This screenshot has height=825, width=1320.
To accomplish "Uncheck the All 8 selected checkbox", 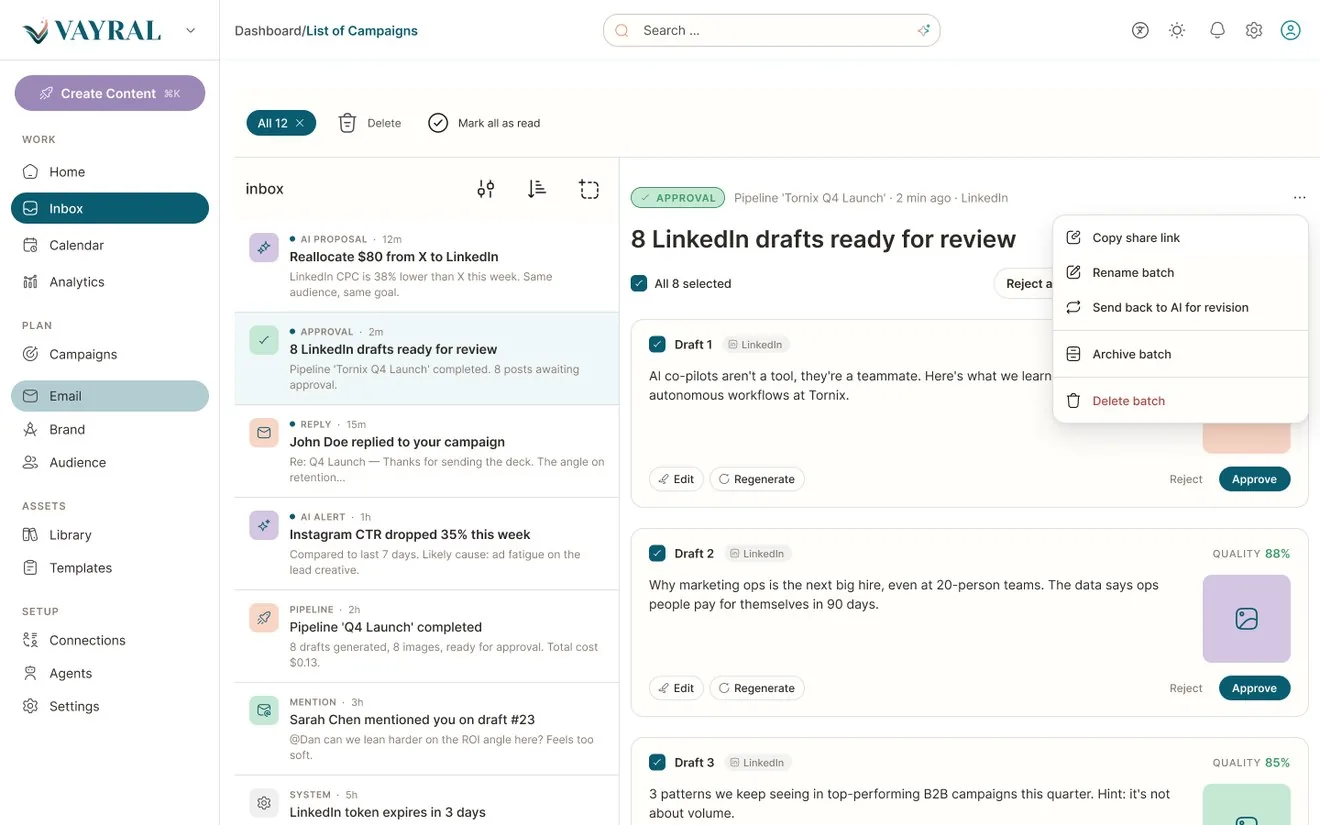I will (x=639, y=283).
